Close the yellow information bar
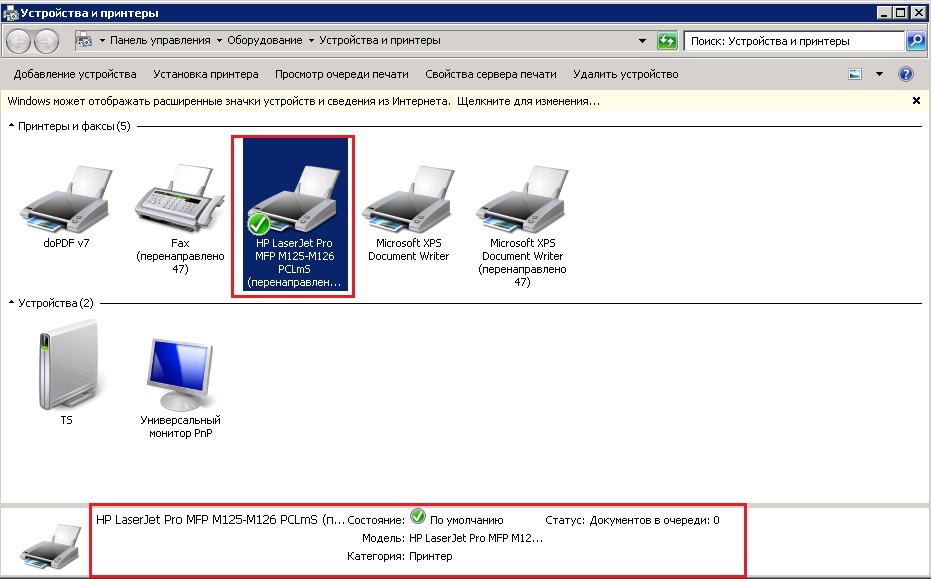This screenshot has height=579, width=931. pos(916,101)
